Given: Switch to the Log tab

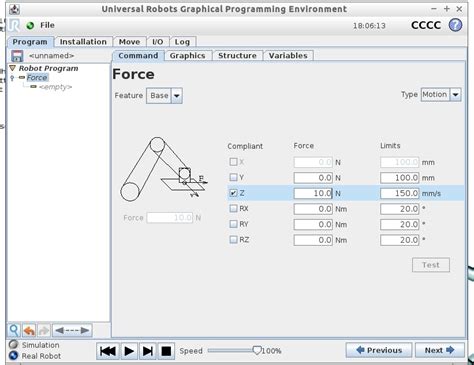Looking at the screenshot, I should click(x=182, y=42).
